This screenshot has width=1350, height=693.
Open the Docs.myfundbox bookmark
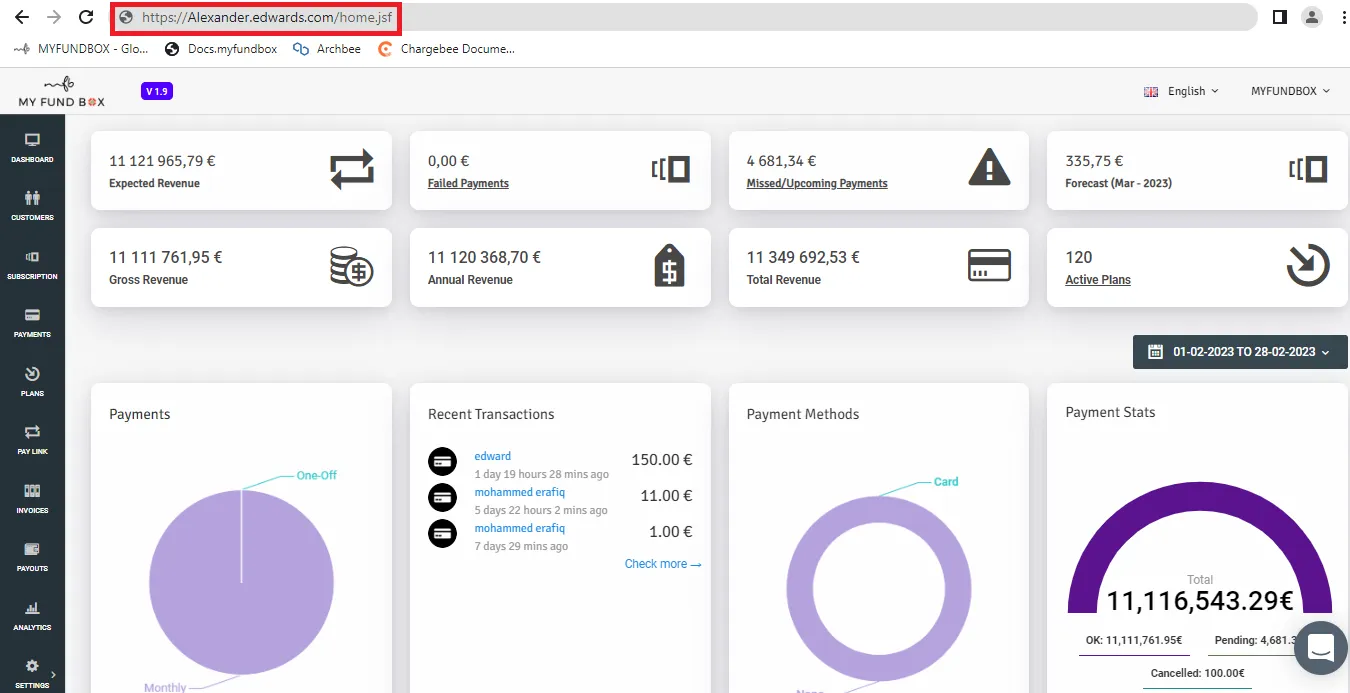221,49
